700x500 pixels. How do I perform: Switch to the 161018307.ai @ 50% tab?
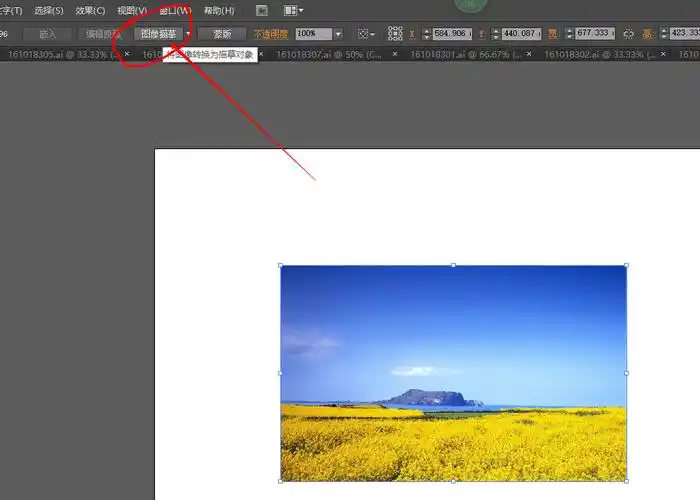click(329, 54)
